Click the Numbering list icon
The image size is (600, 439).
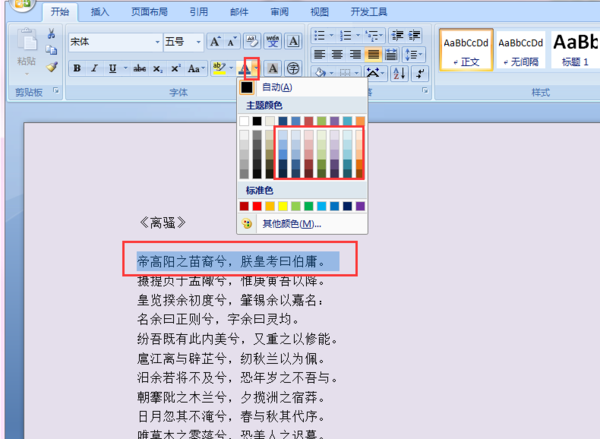pos(346,36)
